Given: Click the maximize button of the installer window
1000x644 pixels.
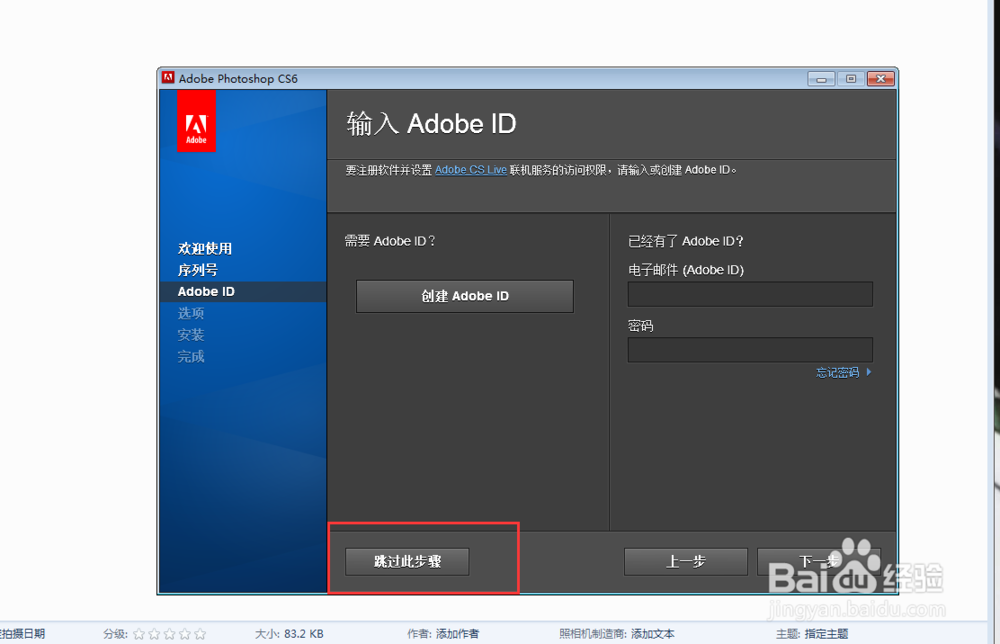Looking at the screenshot, I should tap(850, 78).
